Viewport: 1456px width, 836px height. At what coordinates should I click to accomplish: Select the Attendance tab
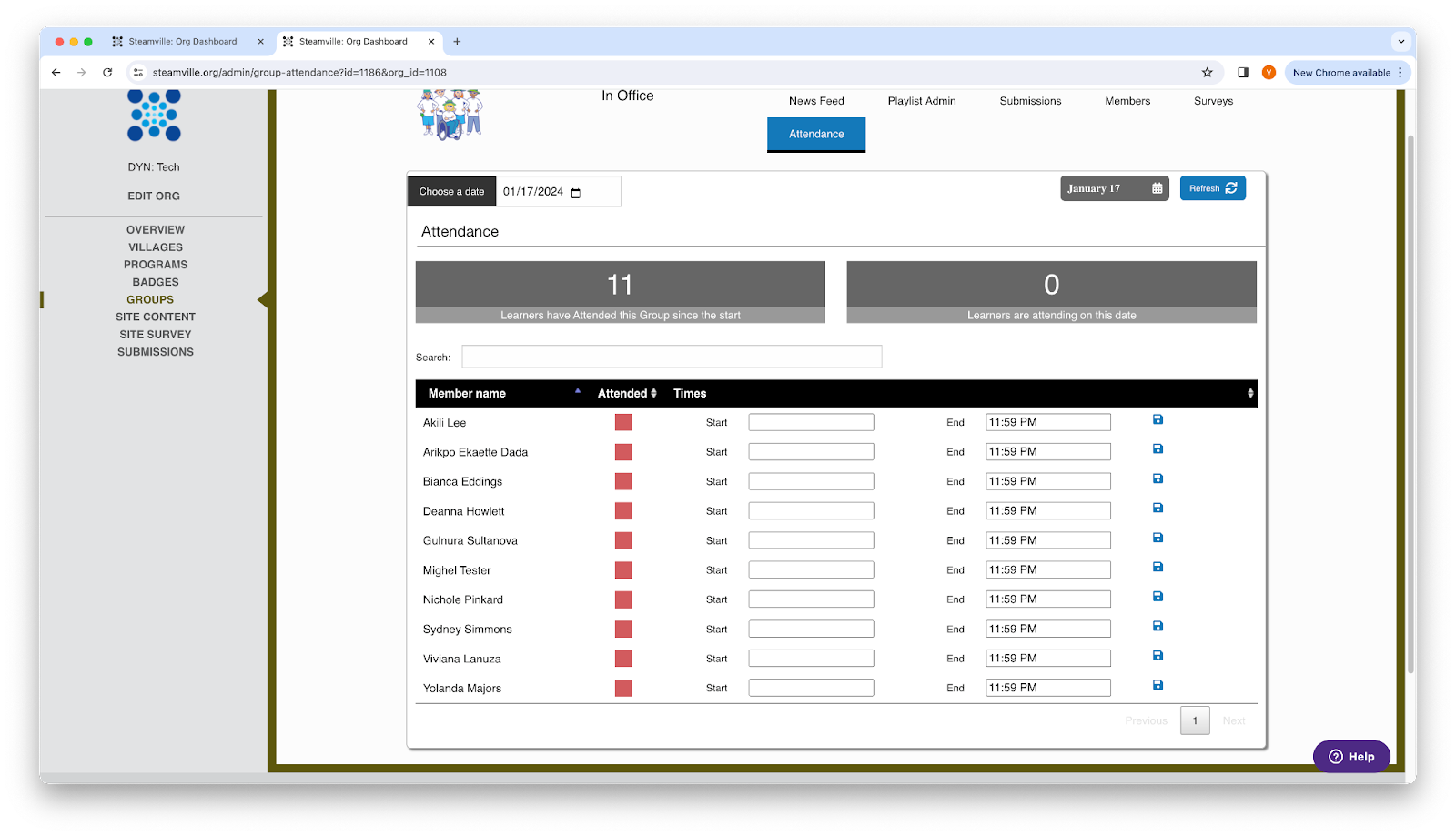tap(816, 135)
